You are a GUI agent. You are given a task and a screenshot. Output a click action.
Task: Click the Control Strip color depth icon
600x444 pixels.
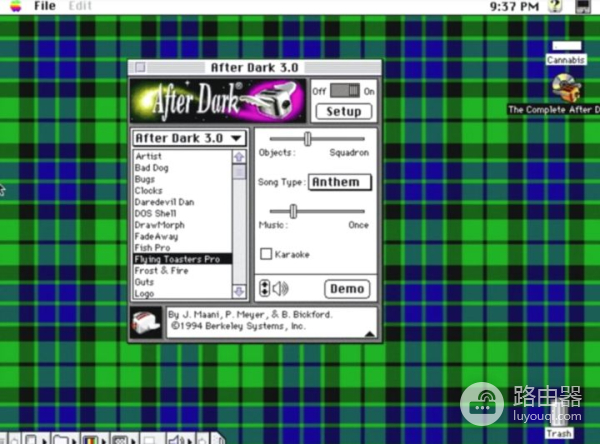91,440
